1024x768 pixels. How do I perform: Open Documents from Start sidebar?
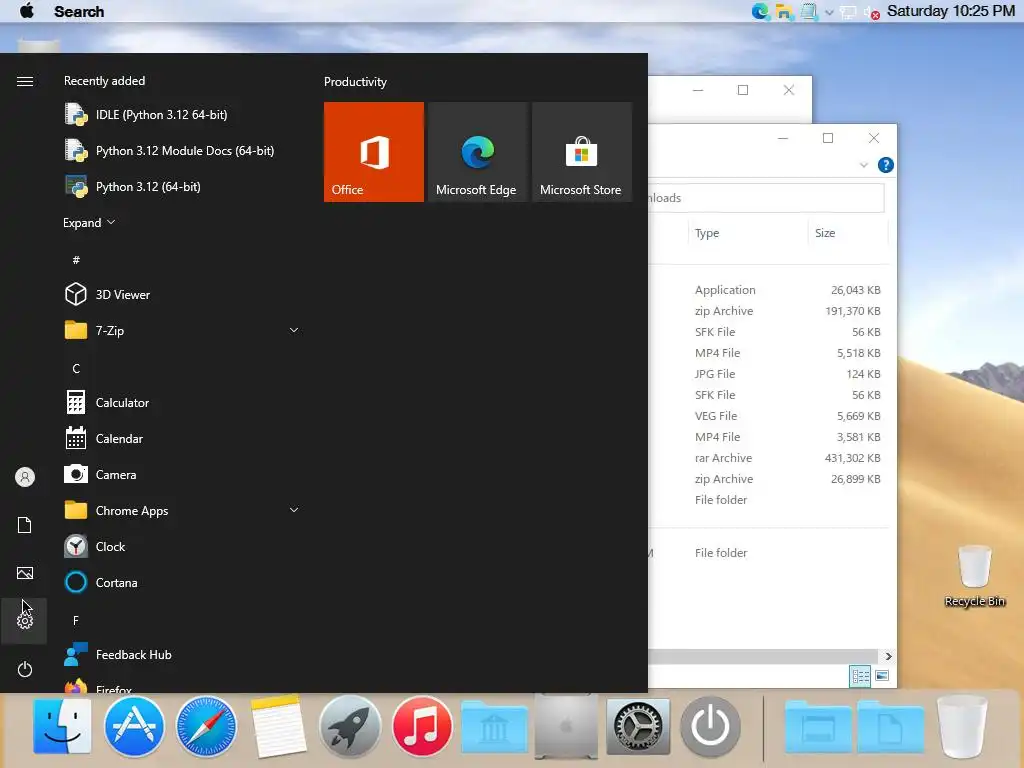click(25, 525)
